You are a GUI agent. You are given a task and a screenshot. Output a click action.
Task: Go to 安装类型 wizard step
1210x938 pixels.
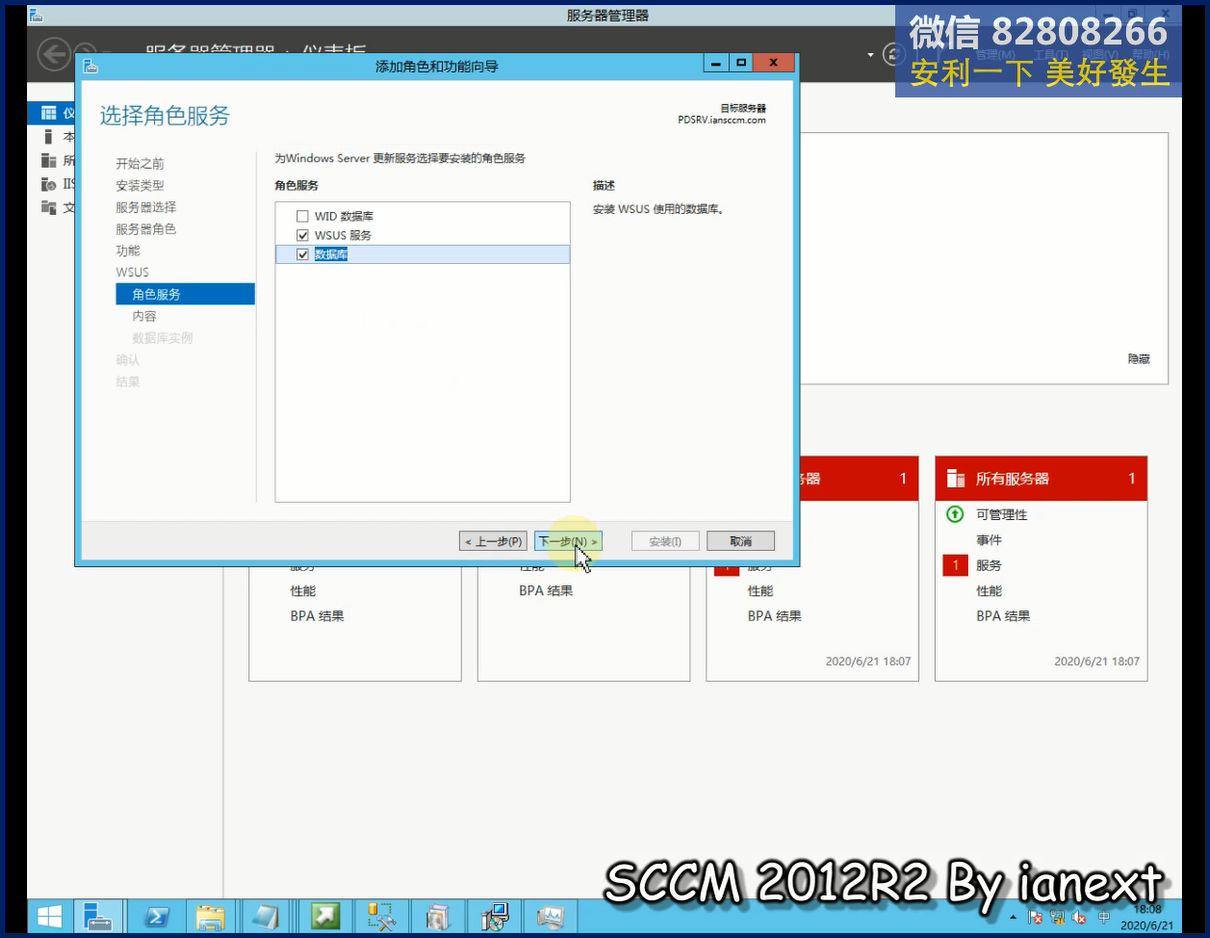coord(140,186)
